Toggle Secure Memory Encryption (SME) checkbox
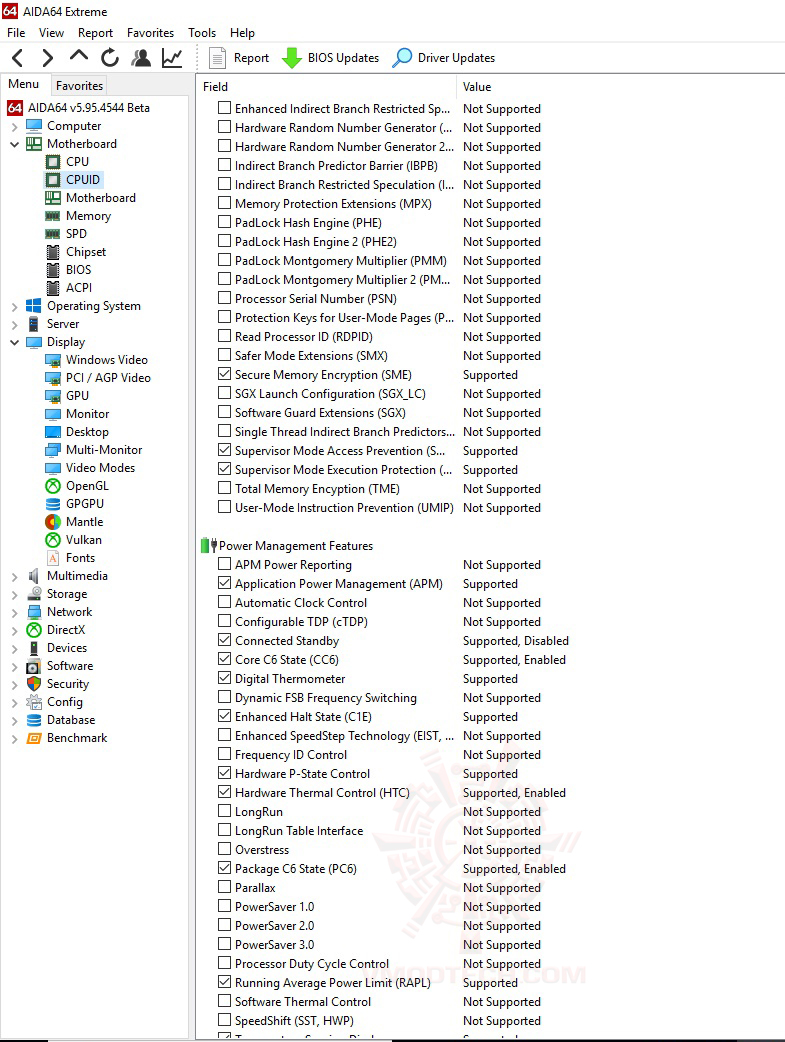 coord(225,374)
